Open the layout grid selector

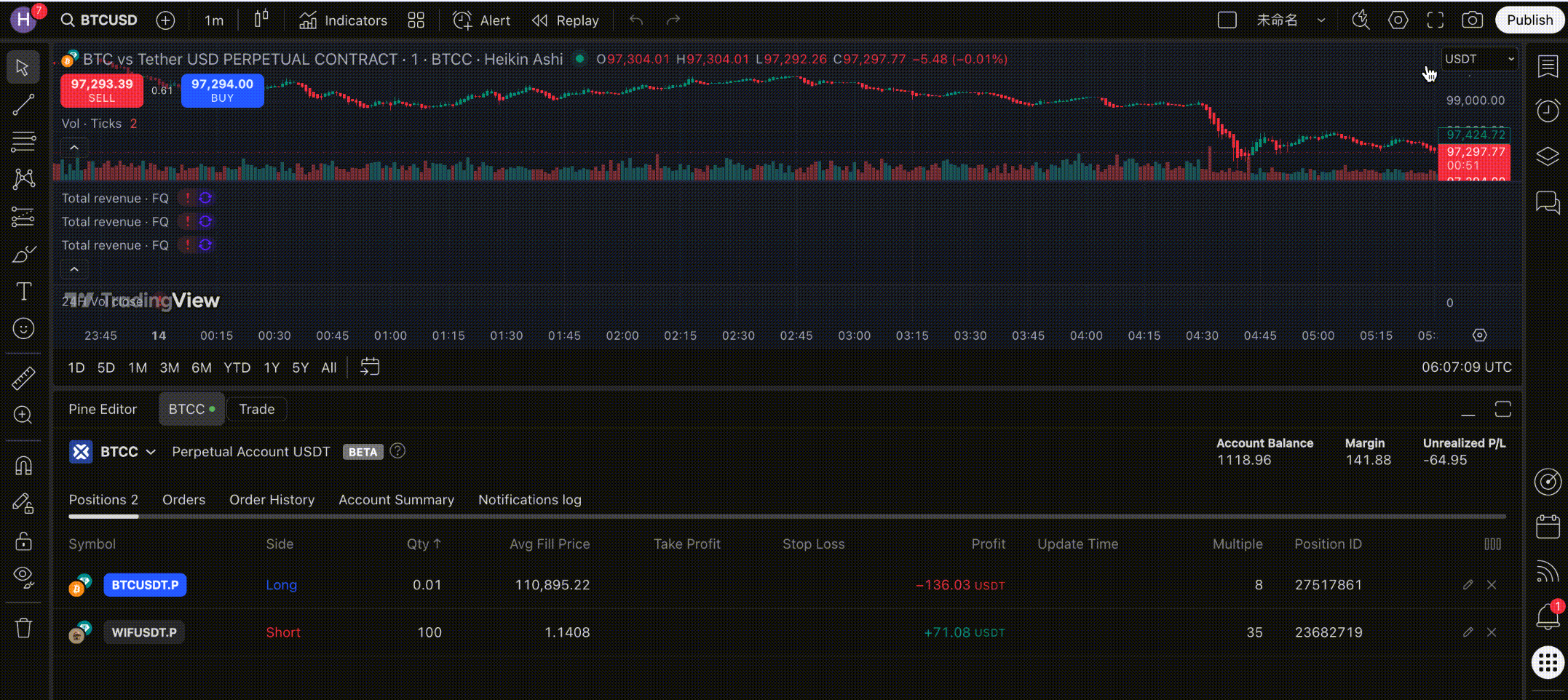[416, 20]
